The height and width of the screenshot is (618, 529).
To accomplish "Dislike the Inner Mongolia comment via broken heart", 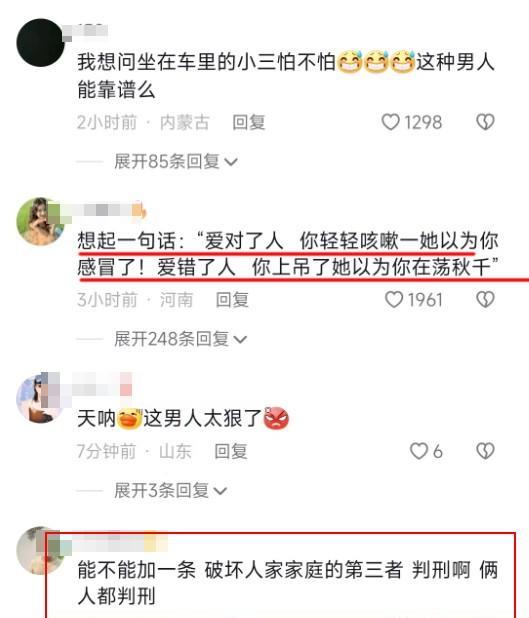I will (485, 122).
